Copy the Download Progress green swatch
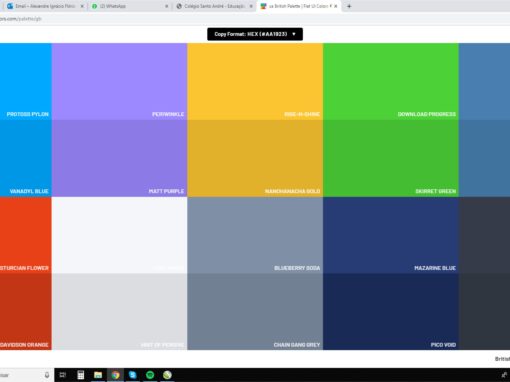This screenshot has height=382, width=510. click(x=391, y=82)
